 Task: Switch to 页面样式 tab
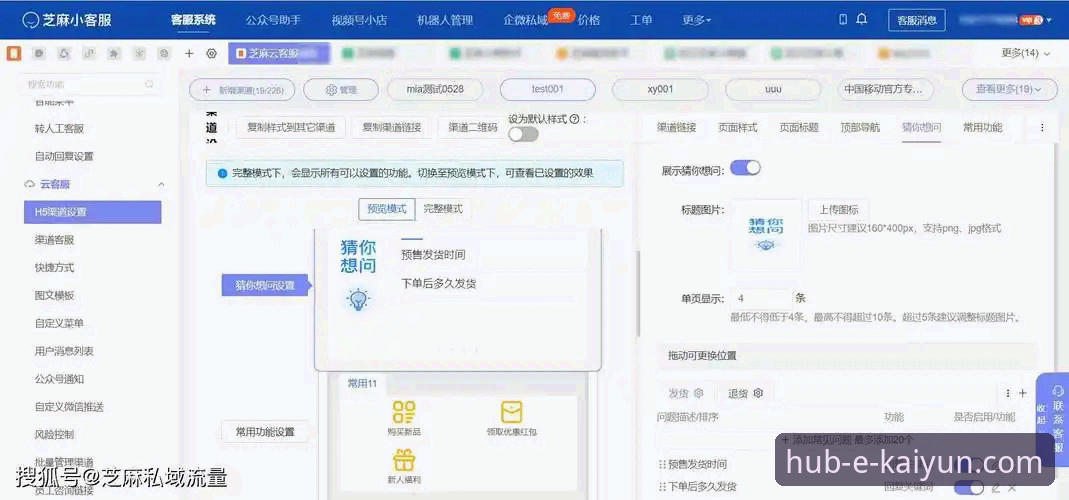click(738, 128)
